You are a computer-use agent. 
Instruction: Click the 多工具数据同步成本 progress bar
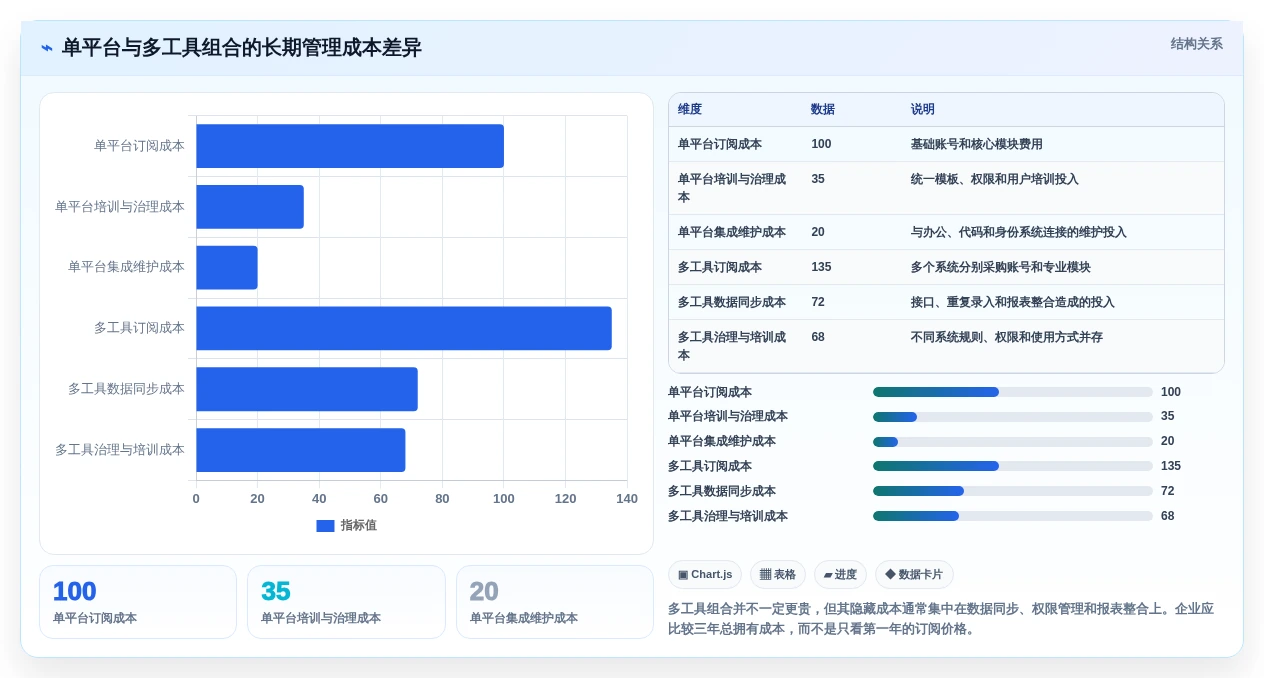point(1013,491)
